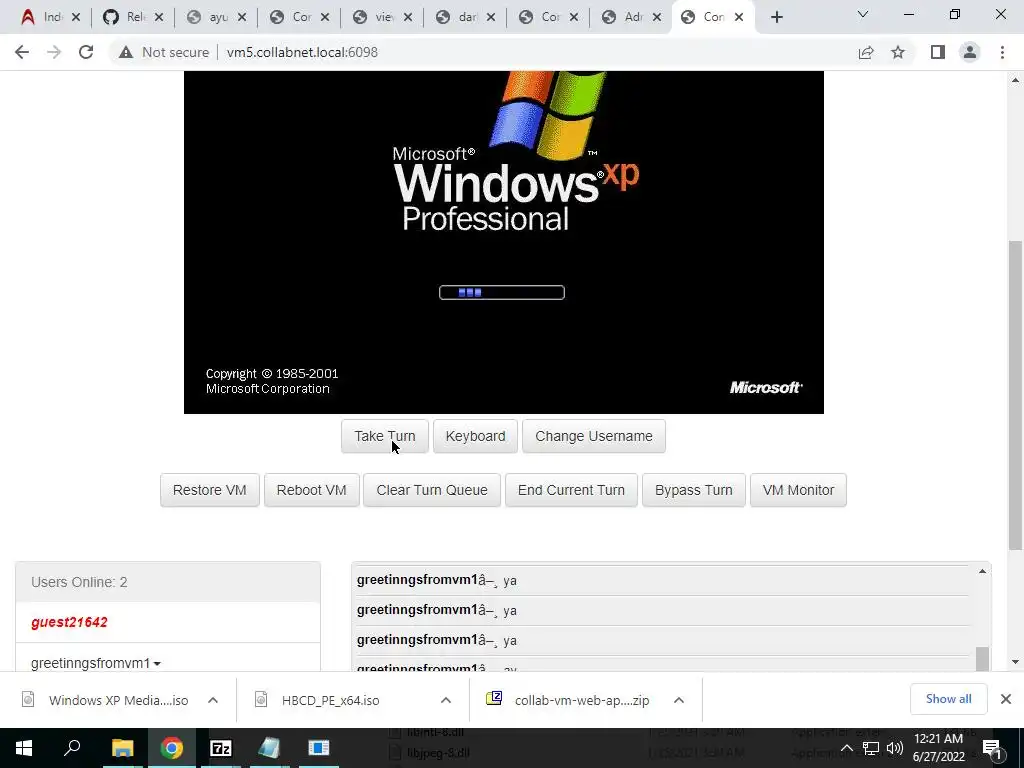The height and width of the screenshot is (768, 1024).
Task: Open Chrome profile avatar
Action: click(x=970, y=52)
